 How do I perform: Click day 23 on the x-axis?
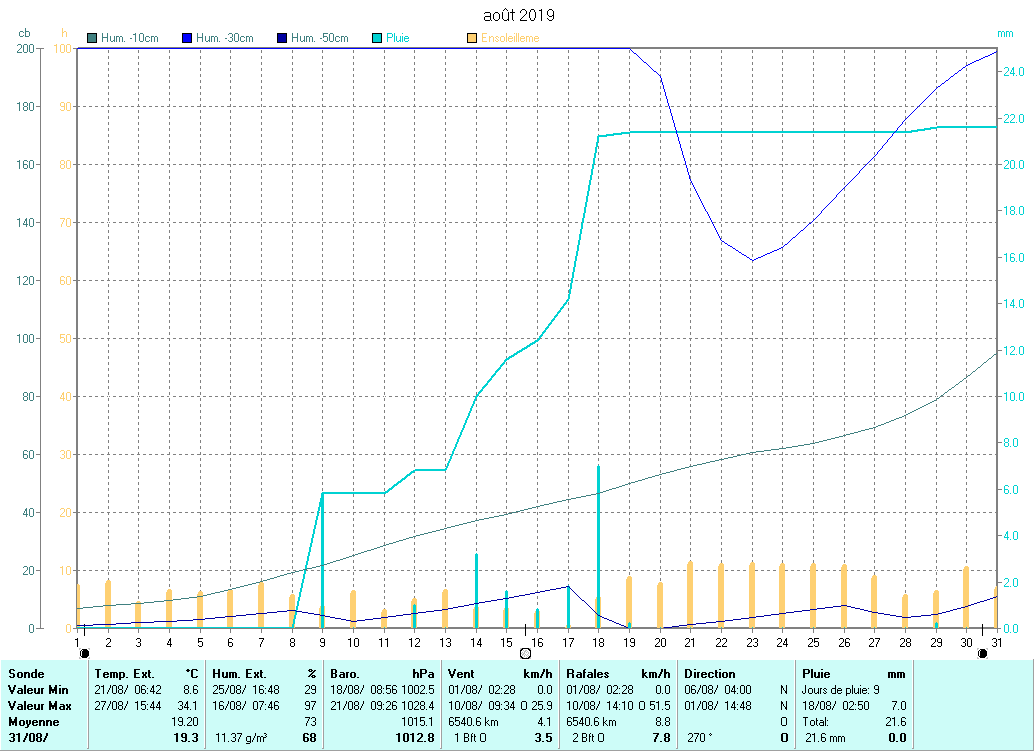pos(752,641)
